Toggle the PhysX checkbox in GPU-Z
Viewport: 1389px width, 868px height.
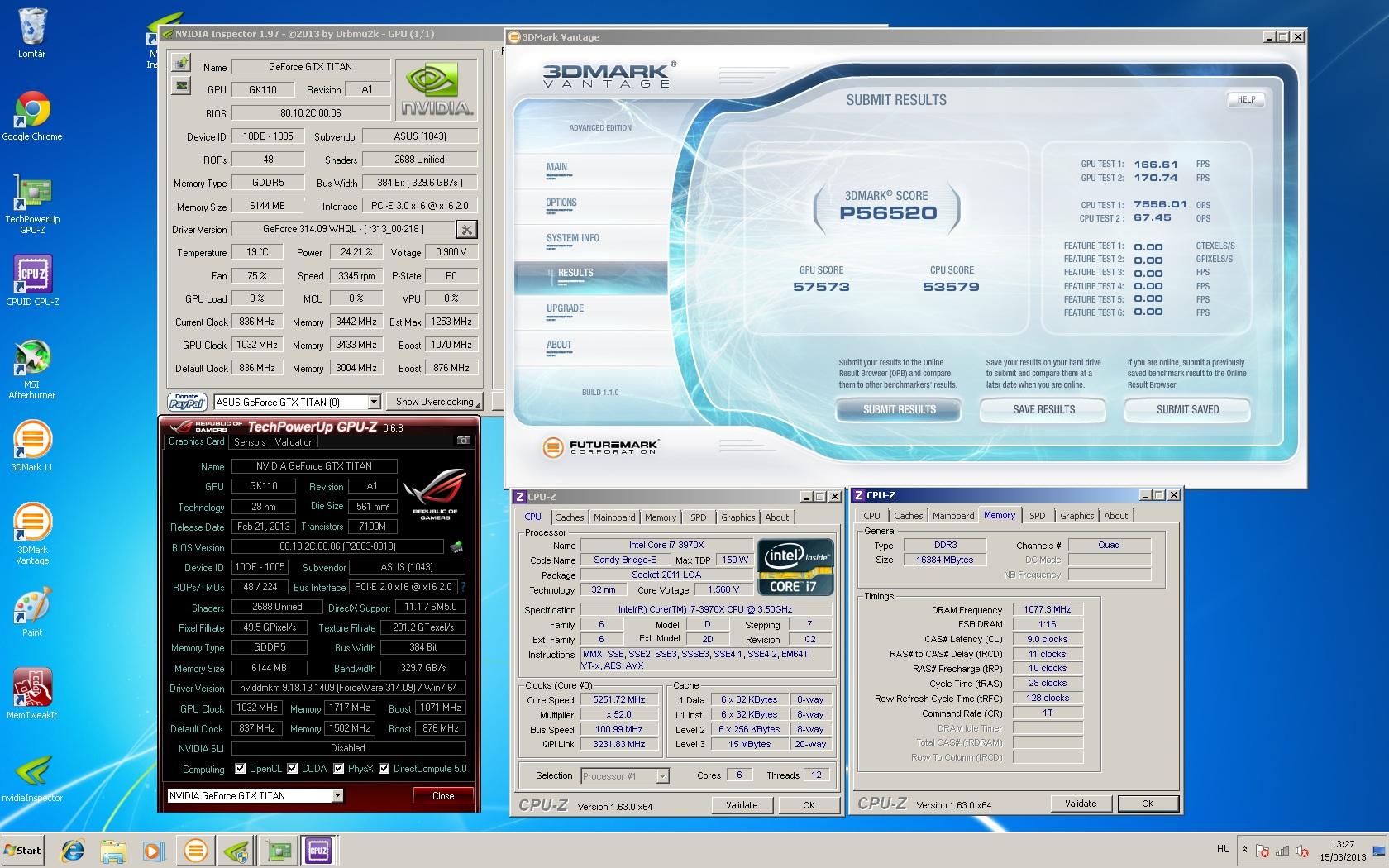[339, 769]
